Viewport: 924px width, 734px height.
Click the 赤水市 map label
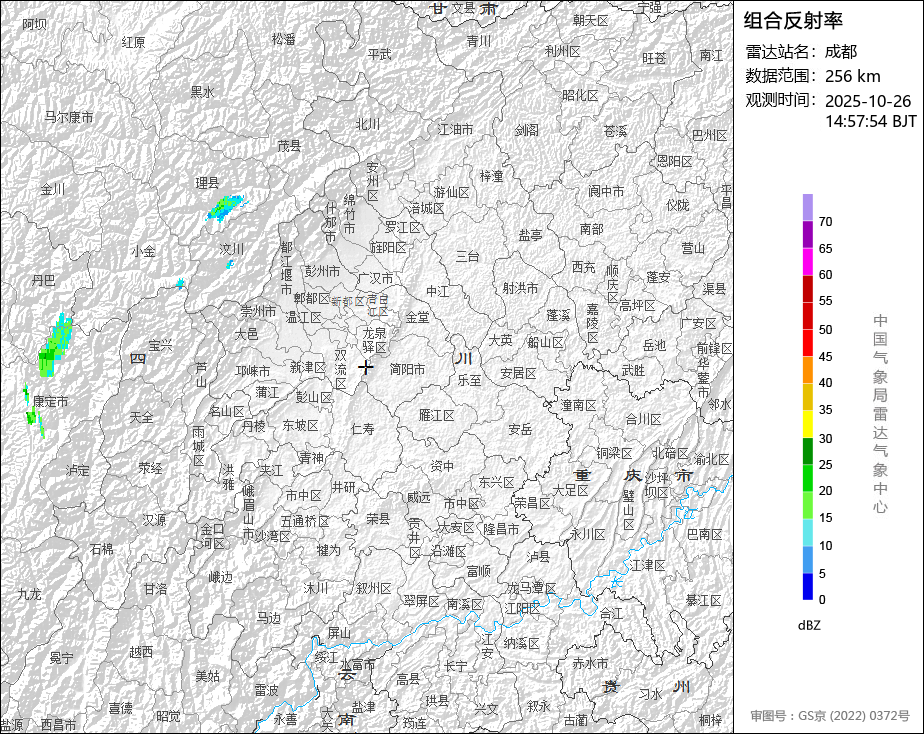click(x=590, y=663)
